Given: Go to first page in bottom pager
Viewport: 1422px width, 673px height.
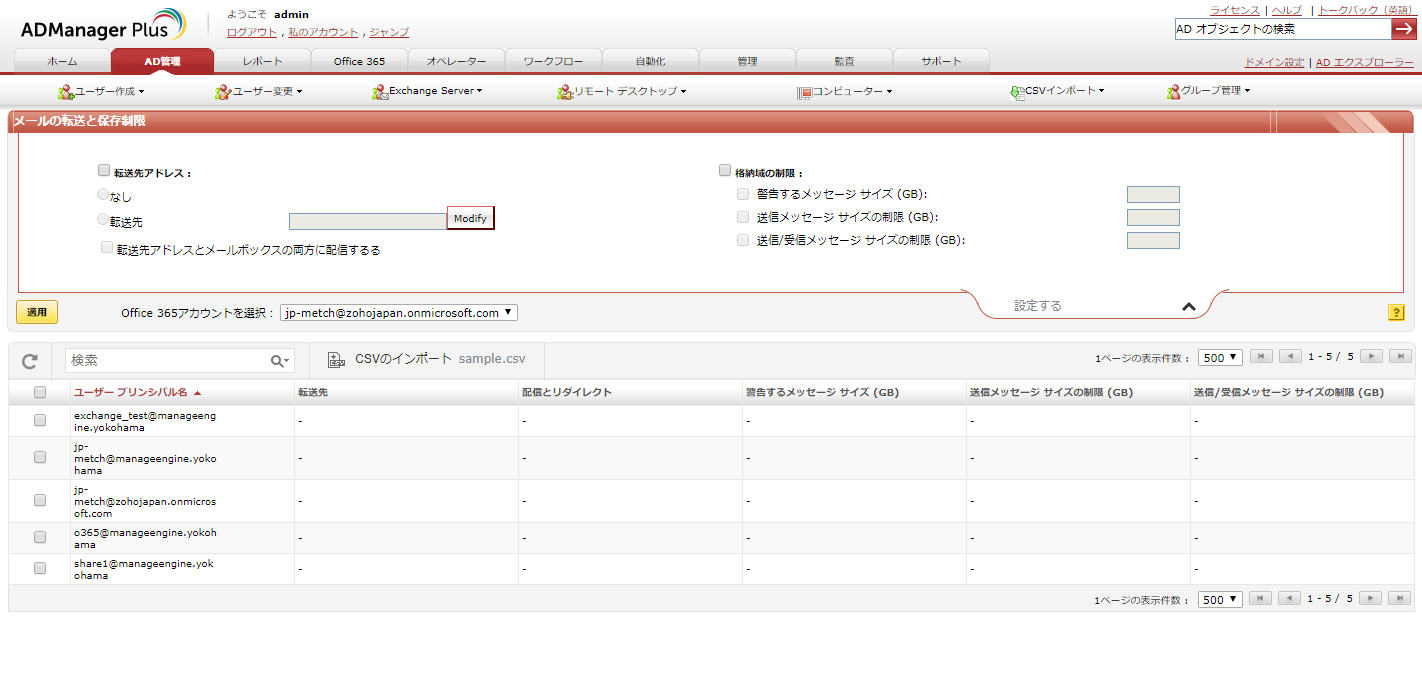Looking at the screenshot, I should coord(1262,599).
